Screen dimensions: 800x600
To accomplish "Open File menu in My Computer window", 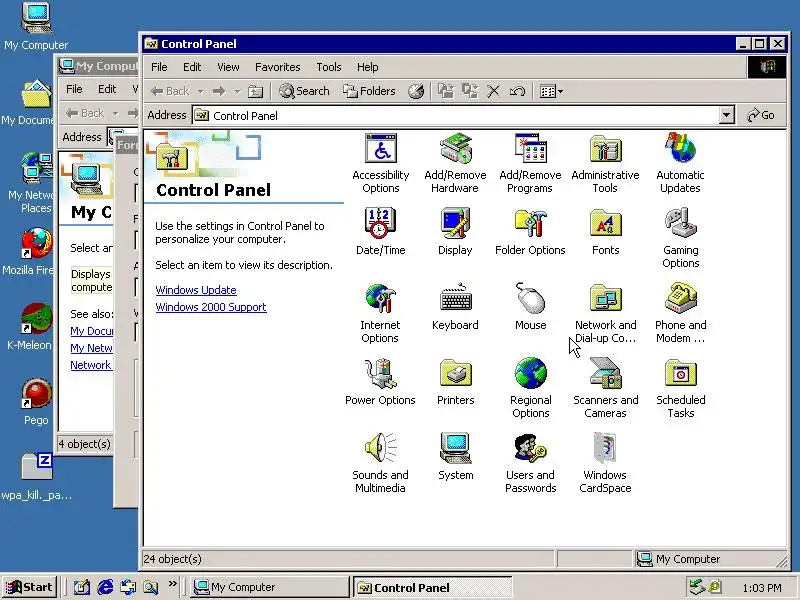I will (x=74, y=89).
